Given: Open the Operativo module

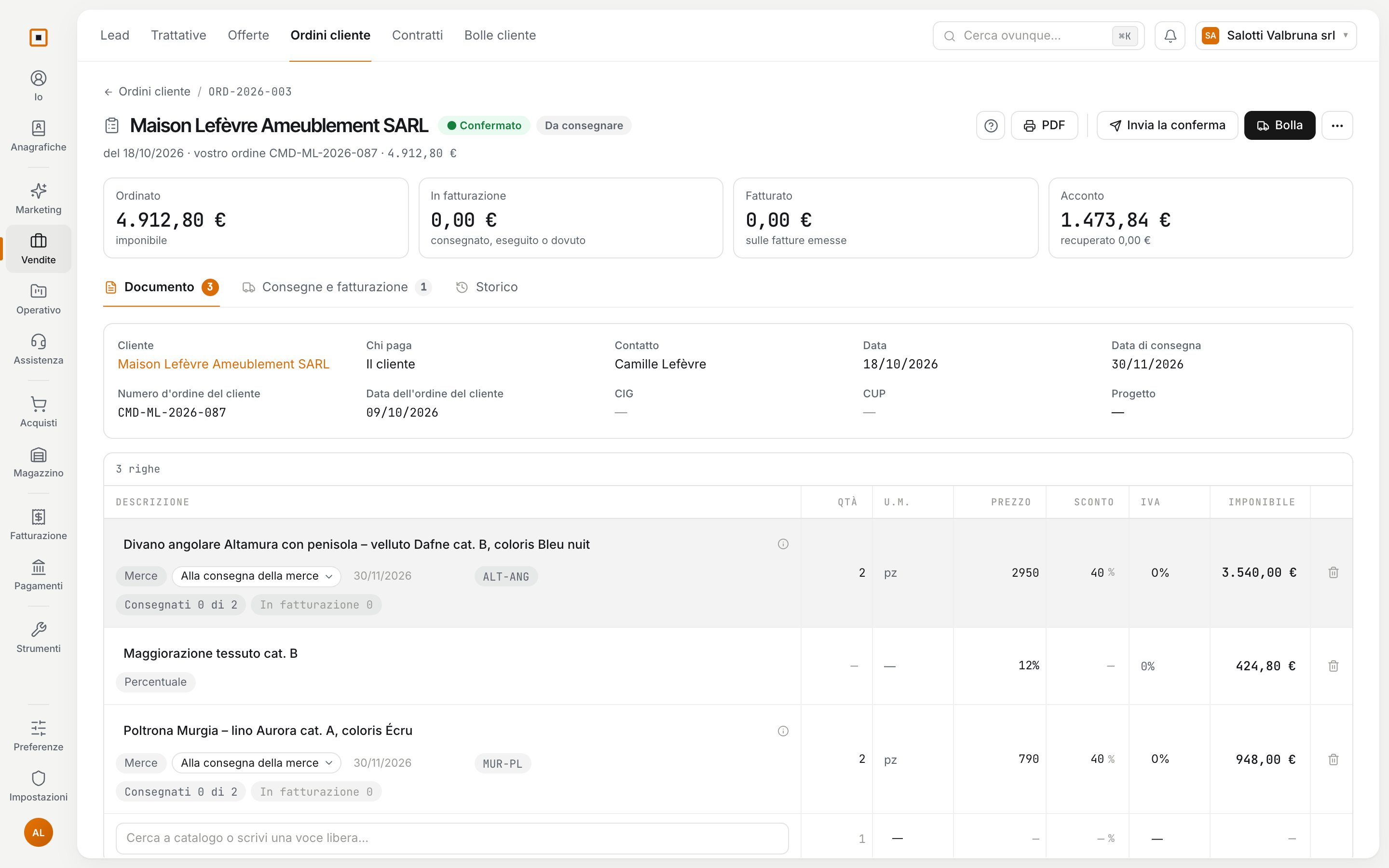Looking at the screenshot, I should pos(39,299).
